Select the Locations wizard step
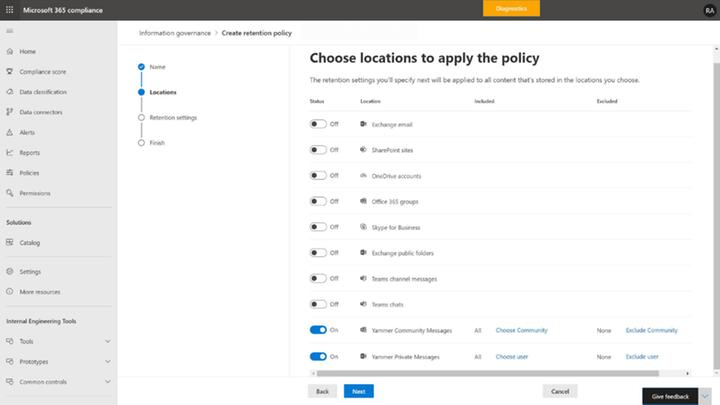720x405 pixels. (157, 92)
